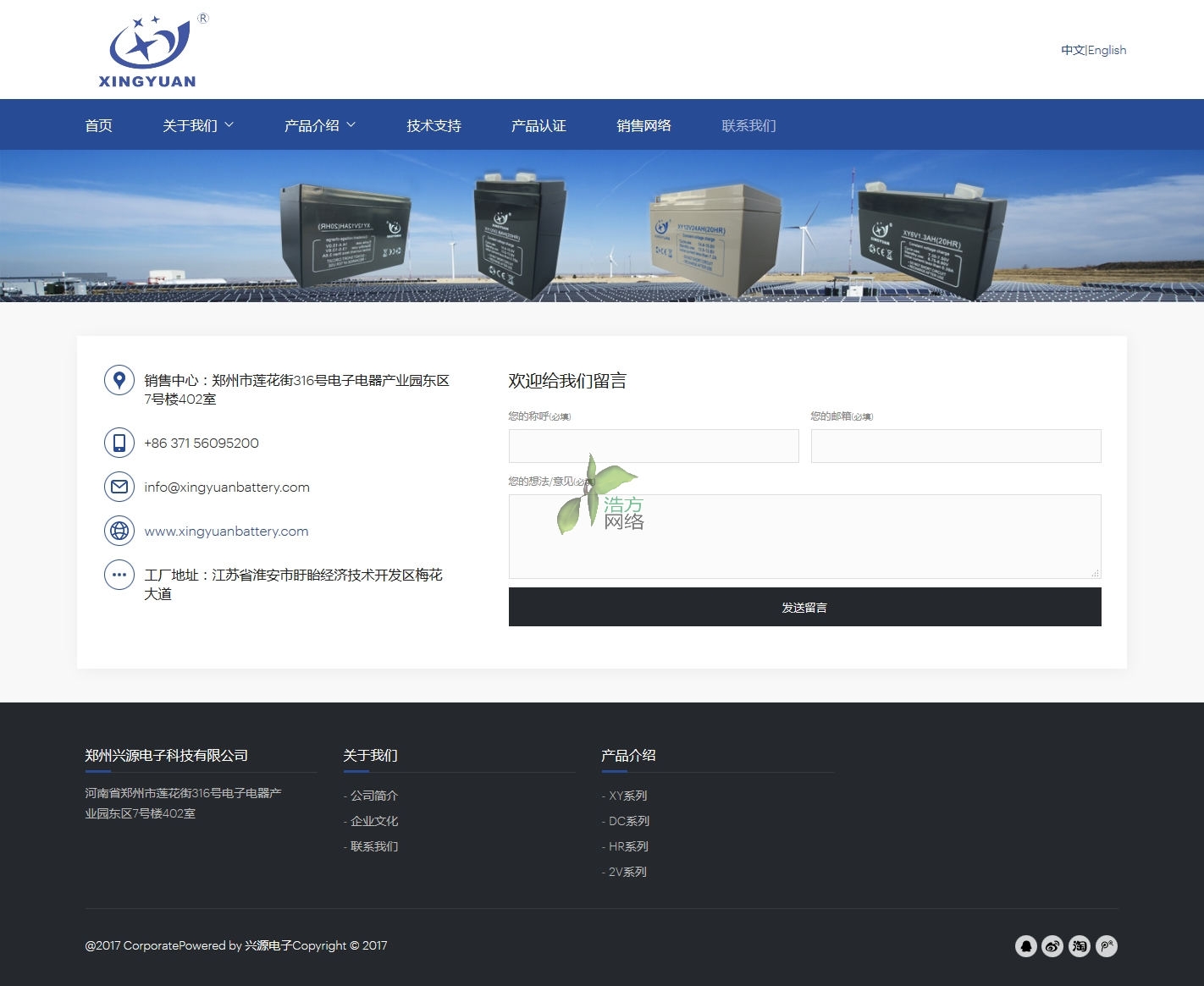Viewport: 1204px width, 986px height.
Task: Click the Tencent Weibo icon in footer
Action: 1107,946
